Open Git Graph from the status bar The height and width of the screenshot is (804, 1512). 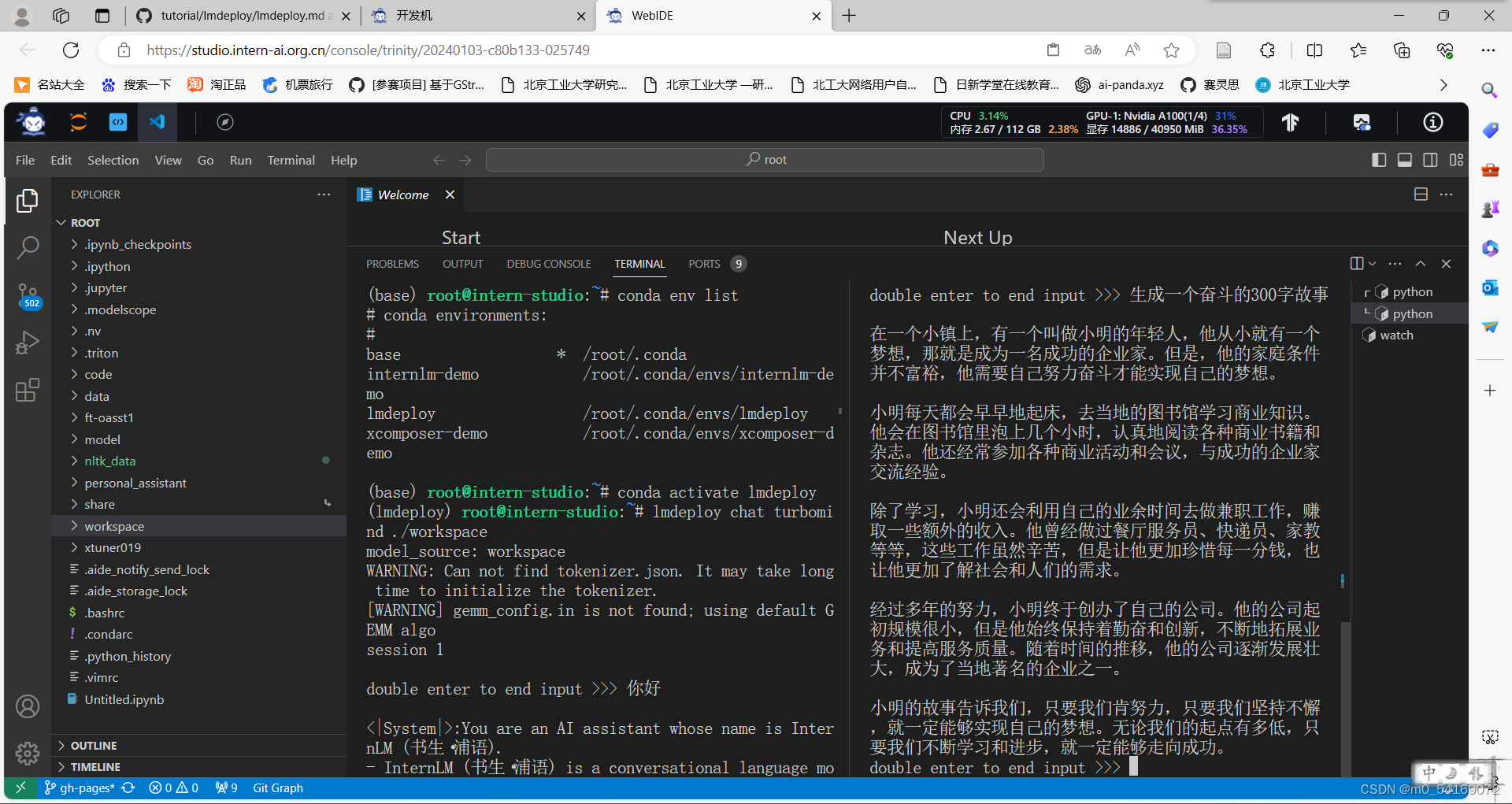pyautogui.click(x=277, y=787)
